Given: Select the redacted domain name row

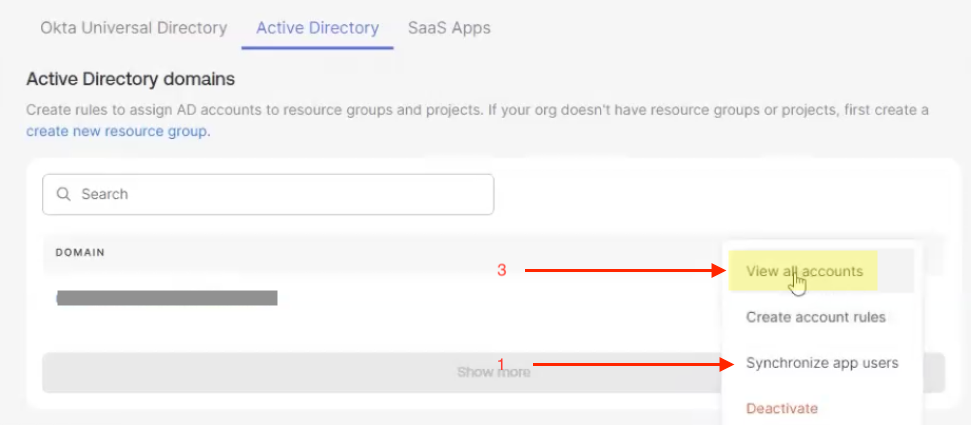Looking at the screenshot, I should click(167, 298).
